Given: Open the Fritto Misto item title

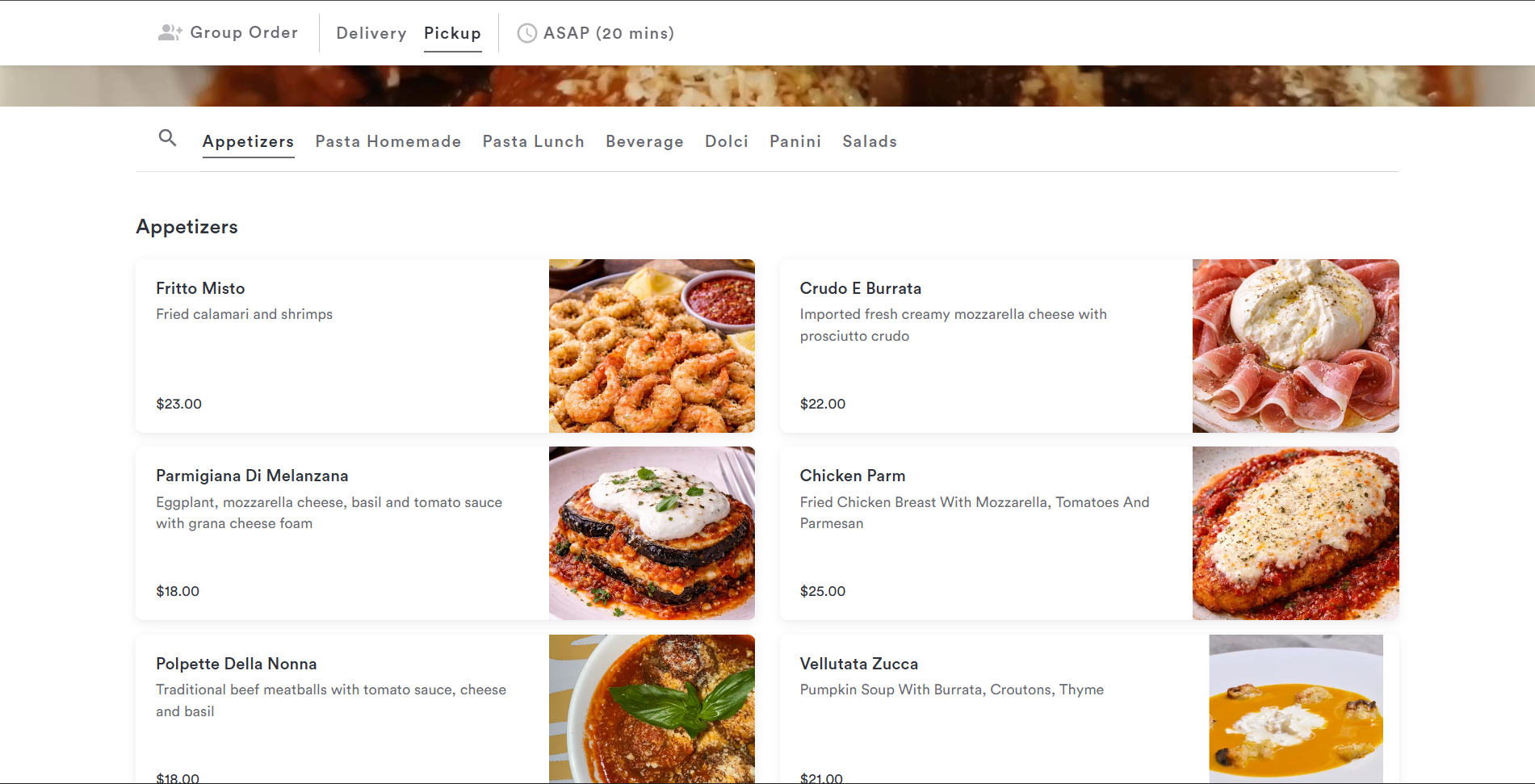Looking at the screenshot, I should pos(200,288).
